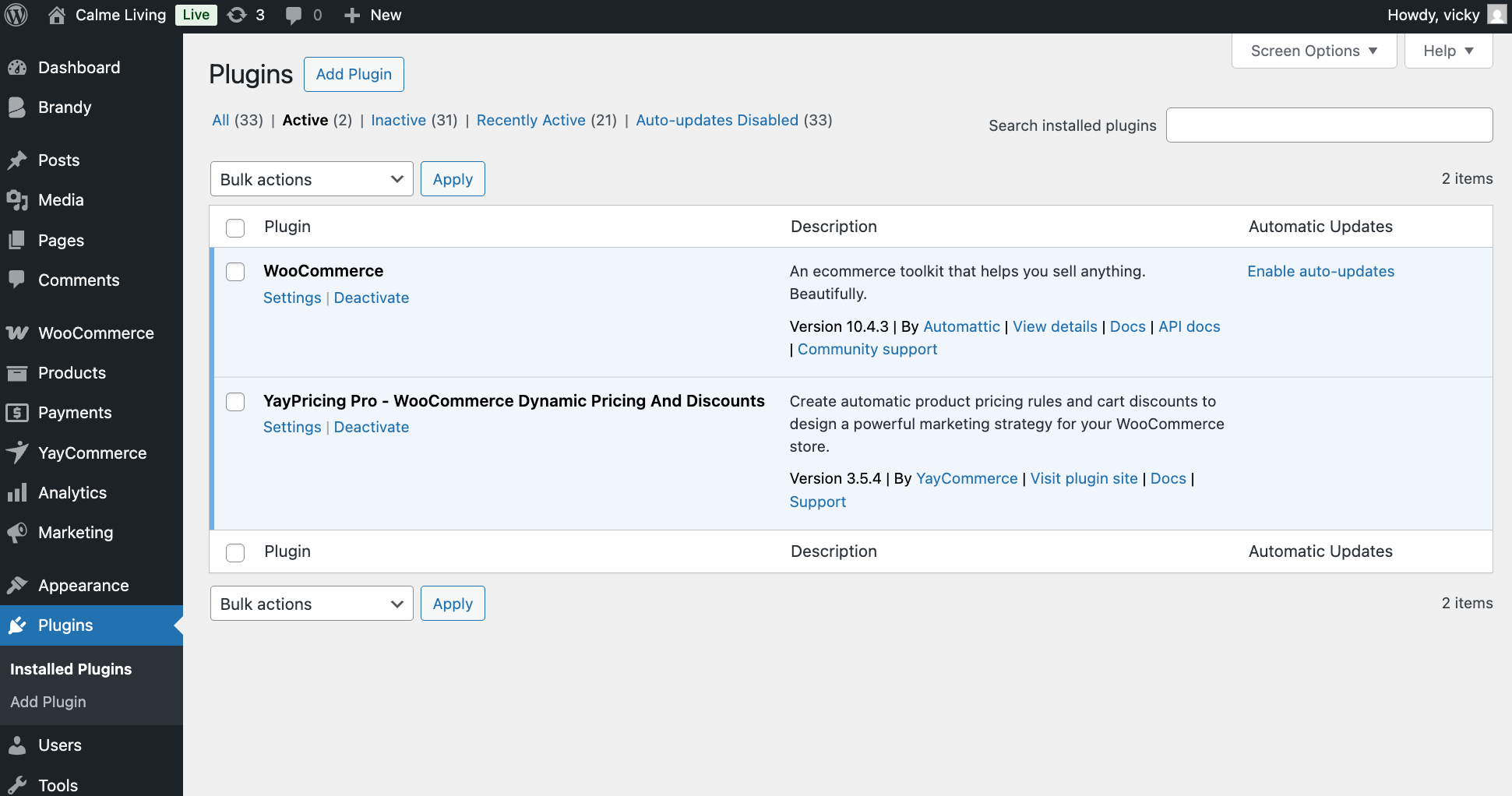Check the WooCommerce plugin checkbox
The height and width of the screenshot is (796, 1512).
pyautogui.click(x=235, y=272)
